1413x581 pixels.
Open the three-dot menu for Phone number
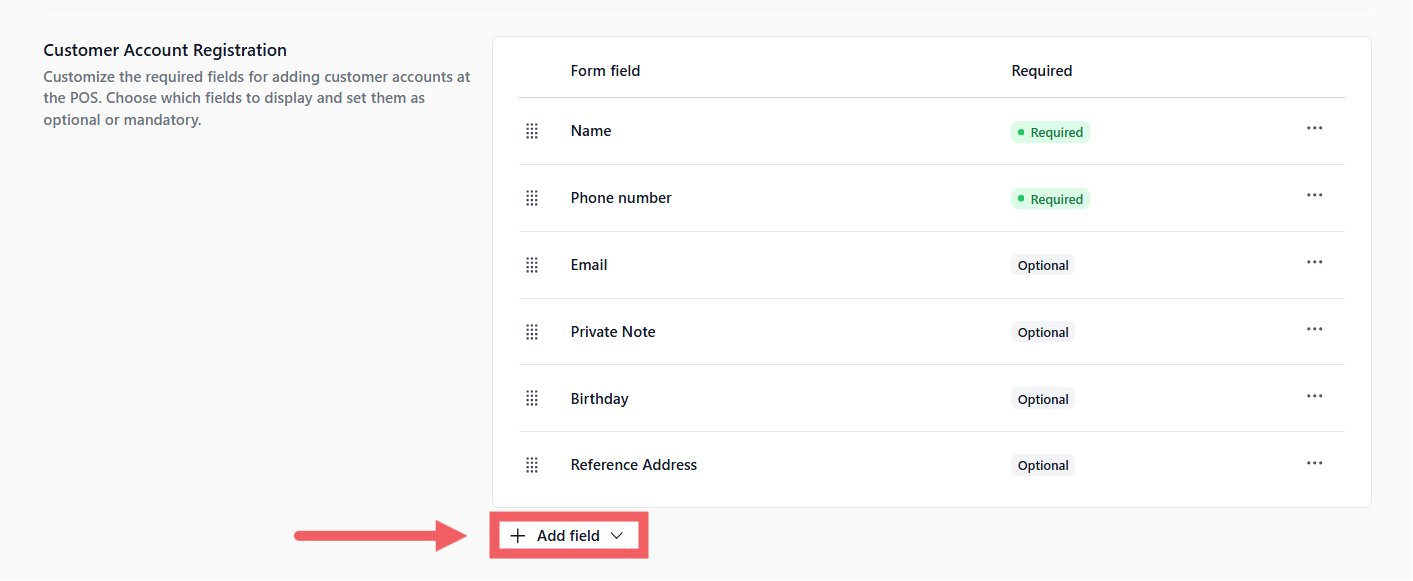(1314, 196)
